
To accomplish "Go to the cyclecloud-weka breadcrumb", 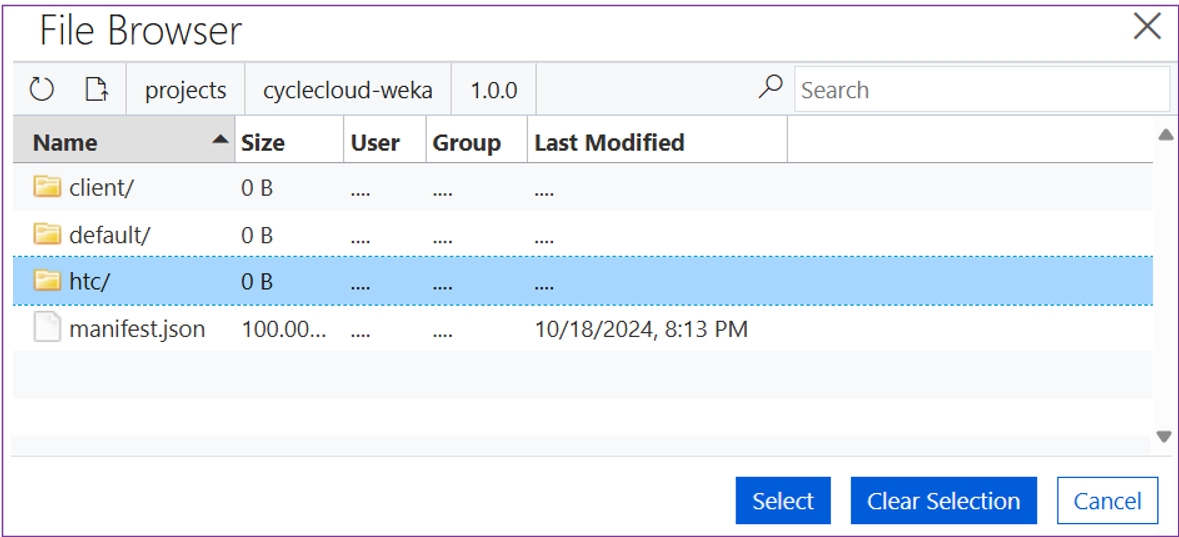I will (x=347, y=91).
